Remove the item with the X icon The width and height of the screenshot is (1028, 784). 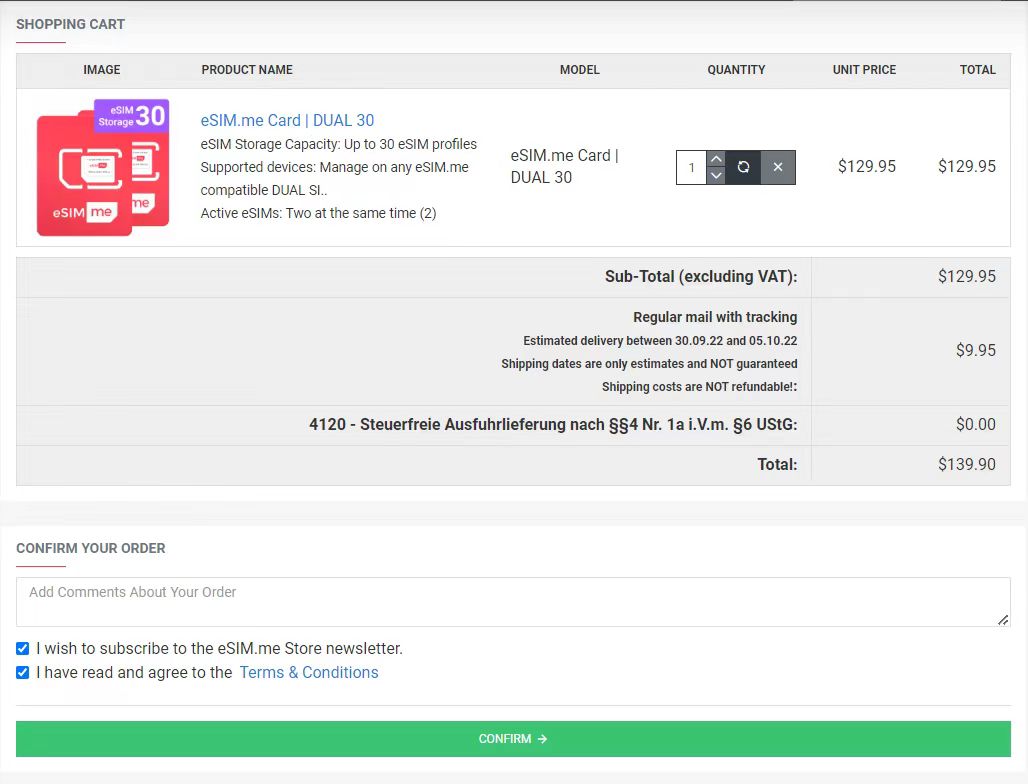click(778, 167)
